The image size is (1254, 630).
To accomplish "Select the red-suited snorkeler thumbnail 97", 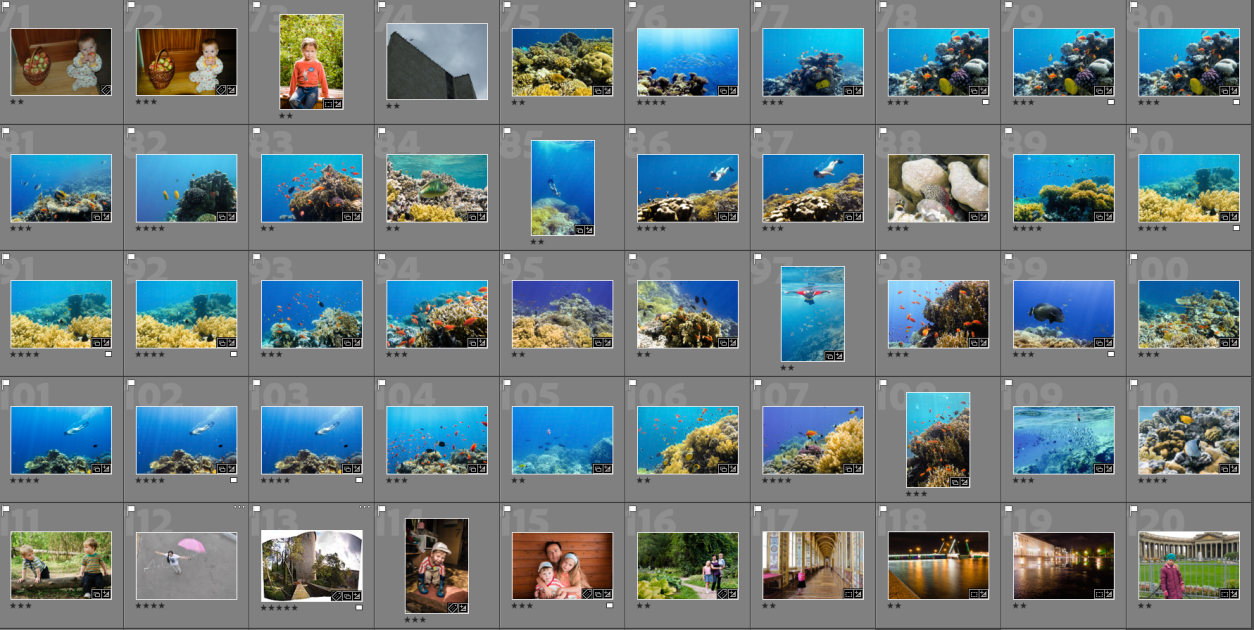I will point(813,314).
